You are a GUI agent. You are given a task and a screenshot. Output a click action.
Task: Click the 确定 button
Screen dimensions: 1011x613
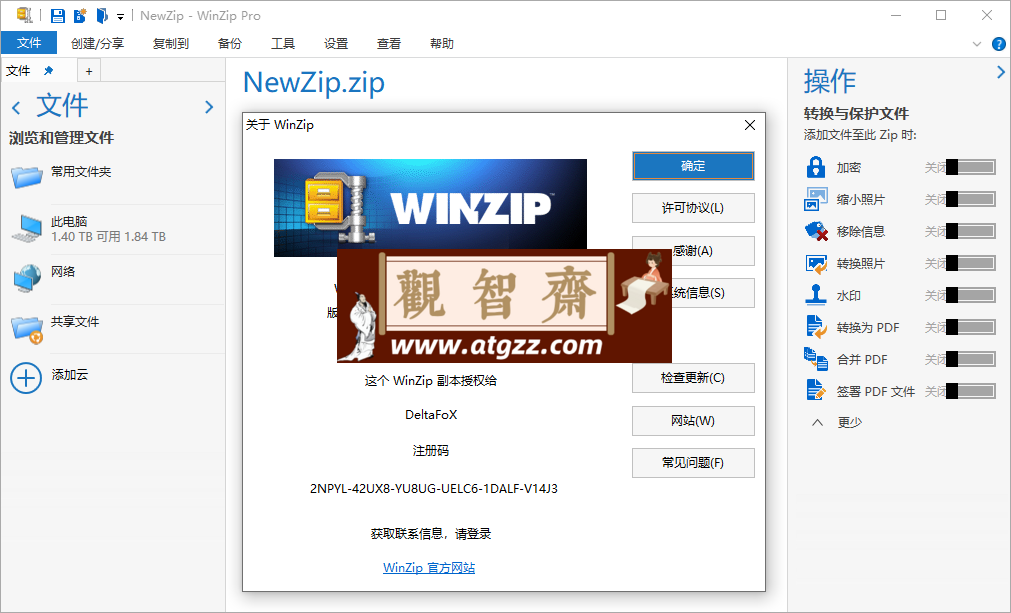[x=693, y=166]
